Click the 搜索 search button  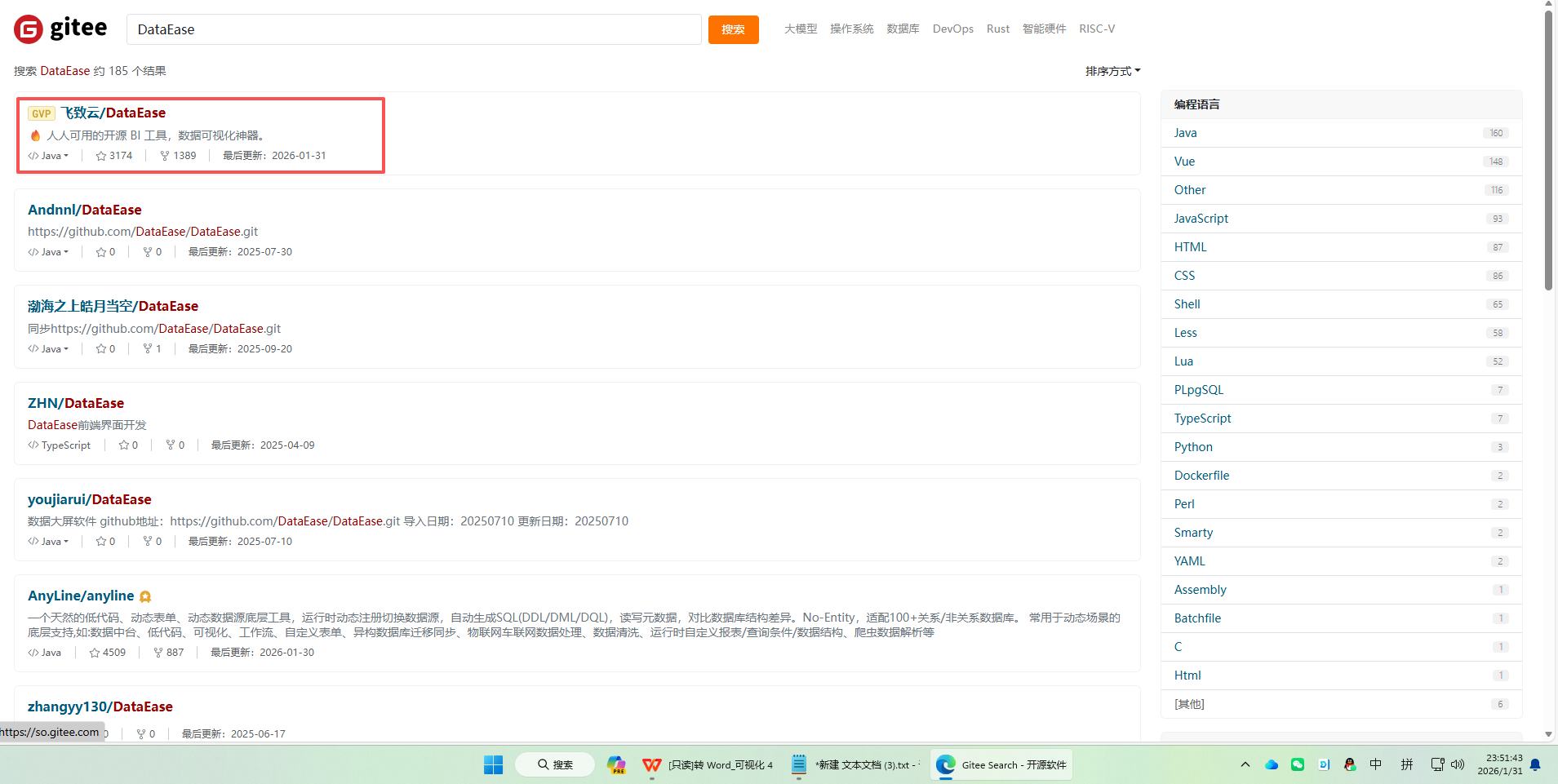pyautogui.click(x=732, y=29)
